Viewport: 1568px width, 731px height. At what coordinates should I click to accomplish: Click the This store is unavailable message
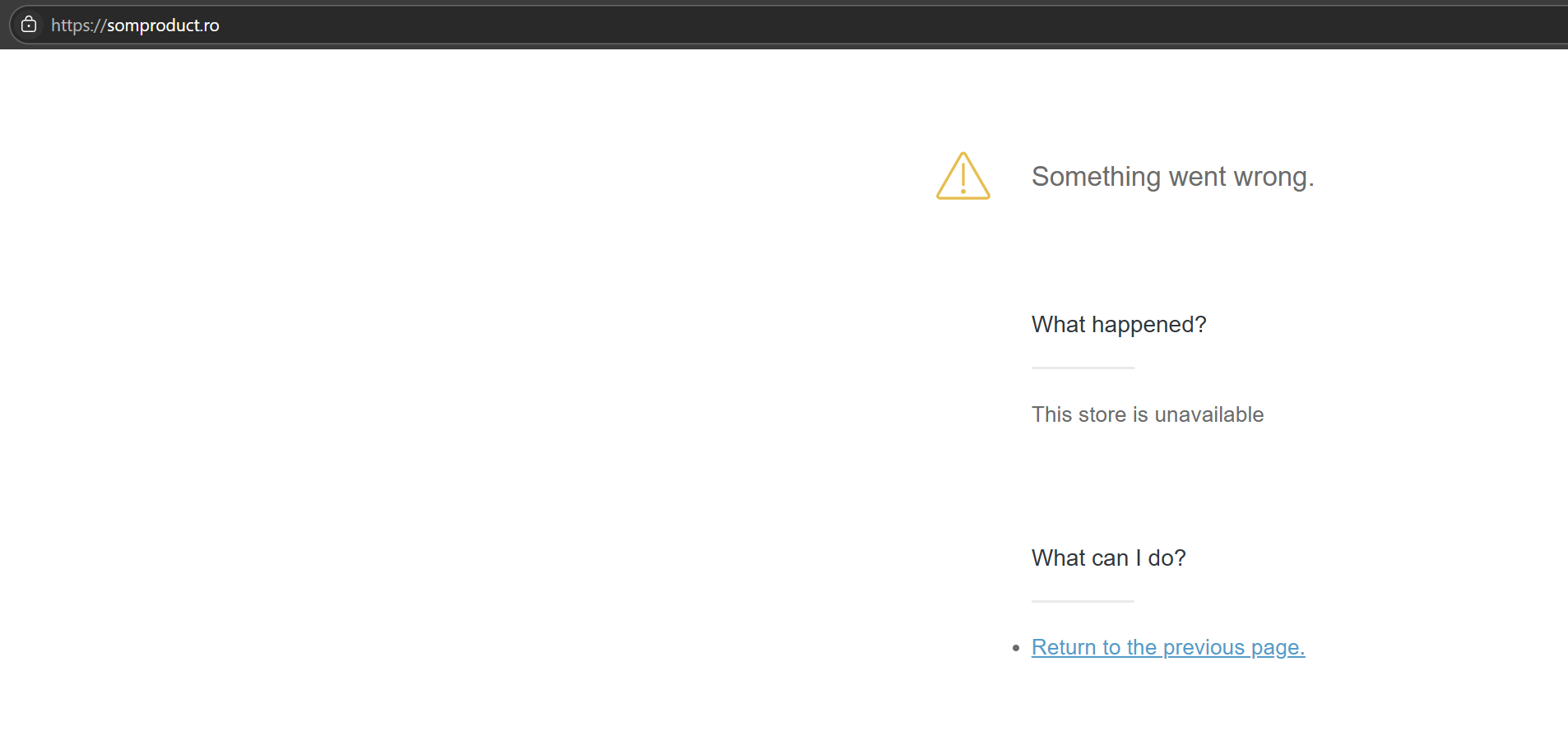1148,414
